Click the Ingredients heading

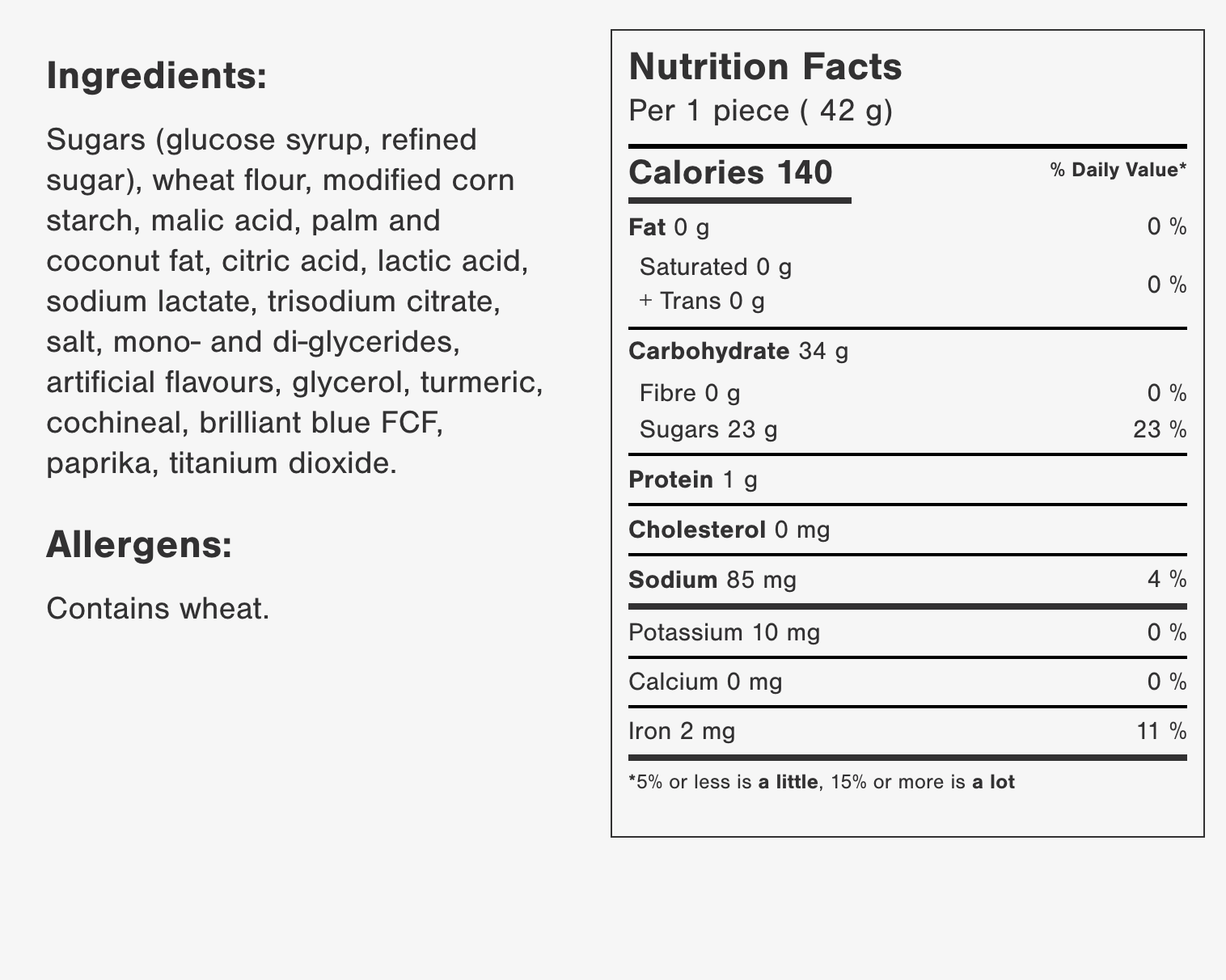pyautogui.click(x=156, y=77)
